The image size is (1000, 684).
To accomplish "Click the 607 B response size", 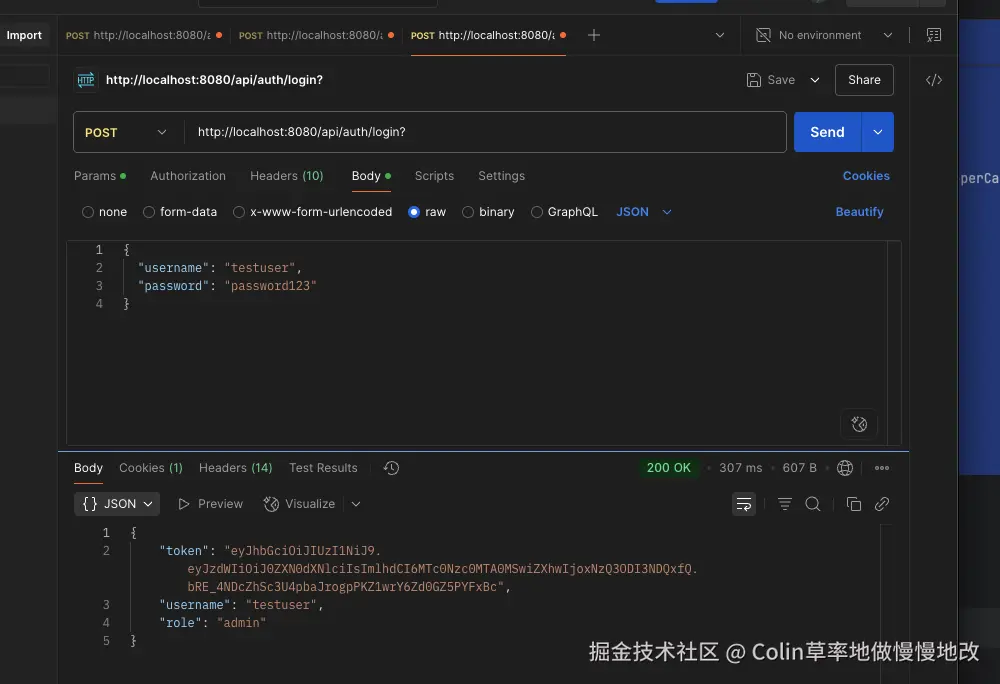I will click(x=799, y=468).
